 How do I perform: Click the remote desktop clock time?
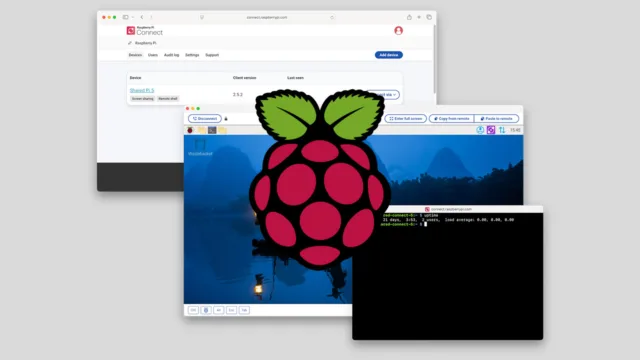[x=515, y=130]
